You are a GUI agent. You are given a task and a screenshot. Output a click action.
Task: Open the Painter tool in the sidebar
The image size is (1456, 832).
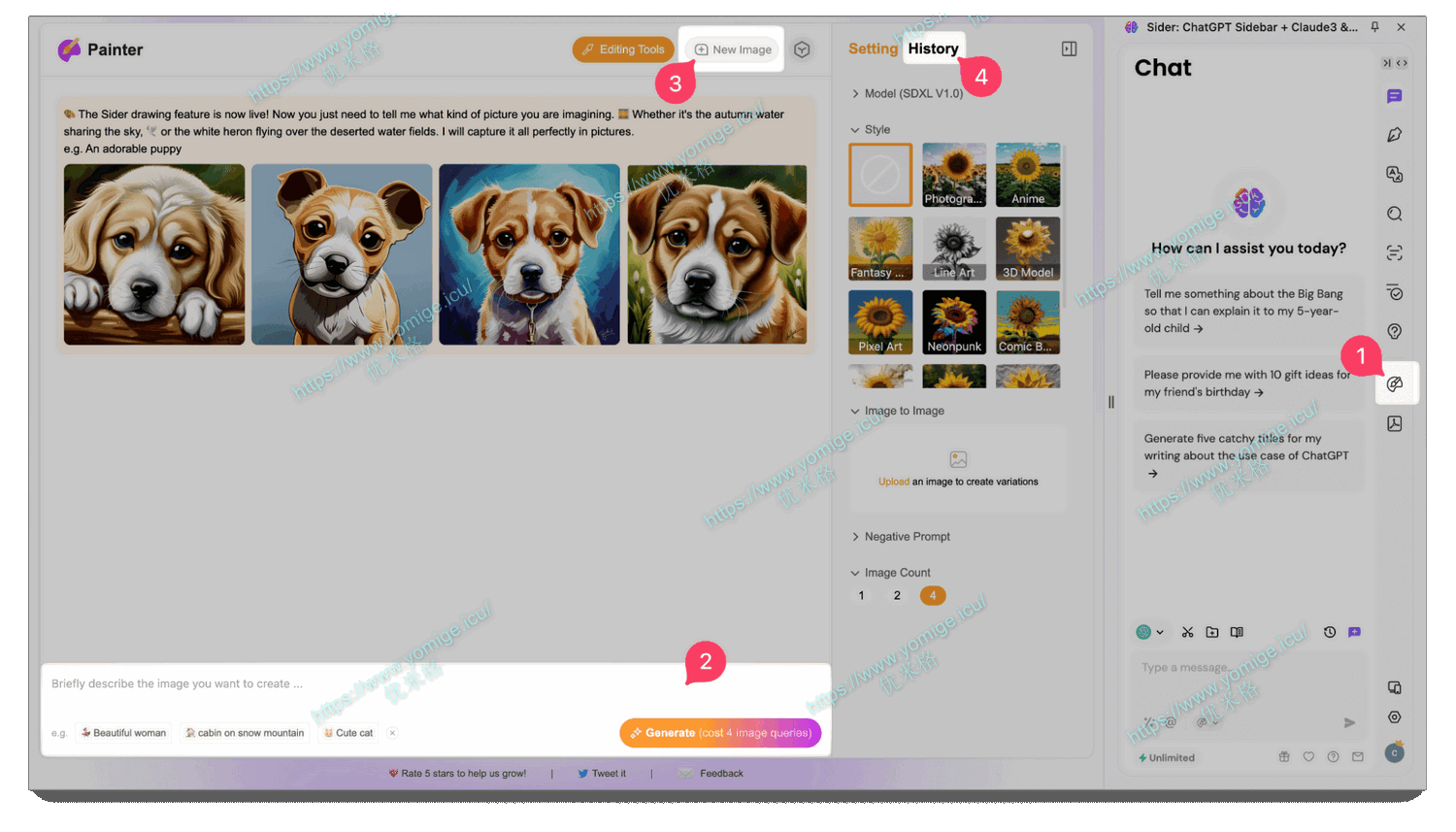(x=1395, y=383)
